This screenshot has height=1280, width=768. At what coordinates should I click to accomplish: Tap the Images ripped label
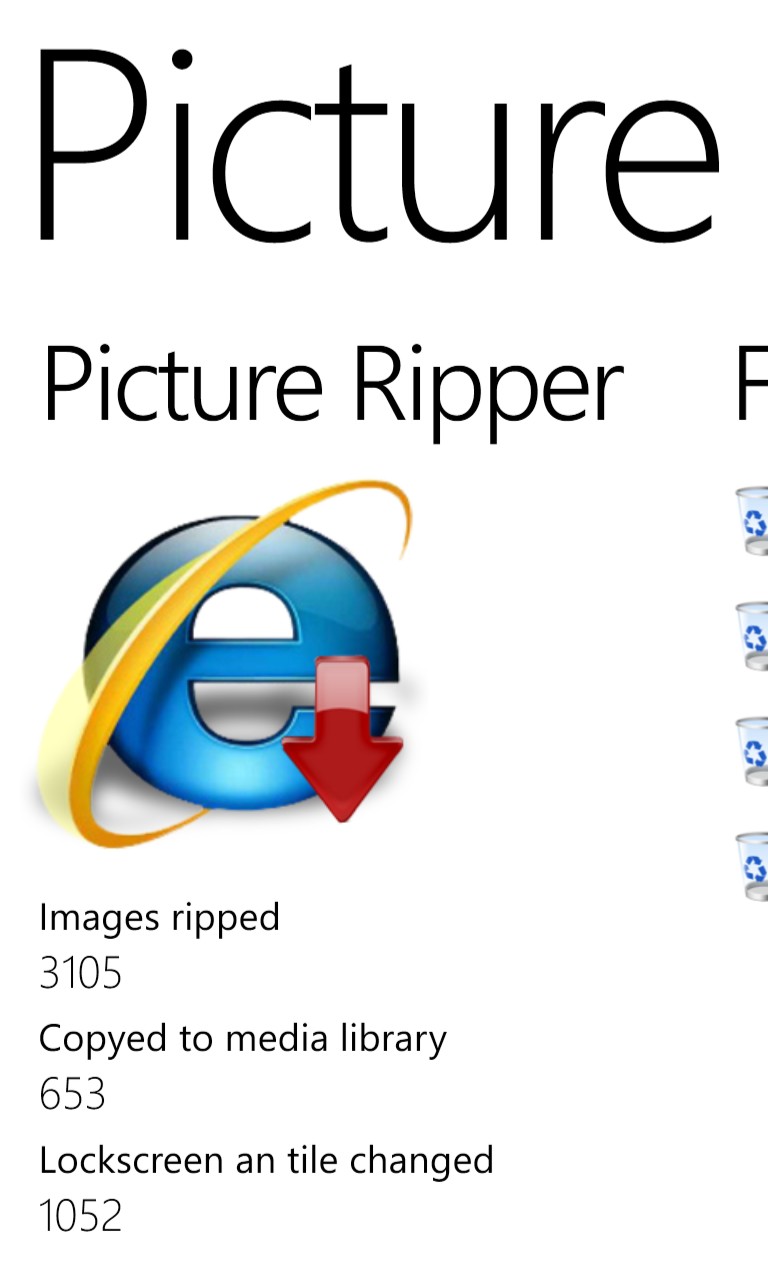click(x=159, y=918)
